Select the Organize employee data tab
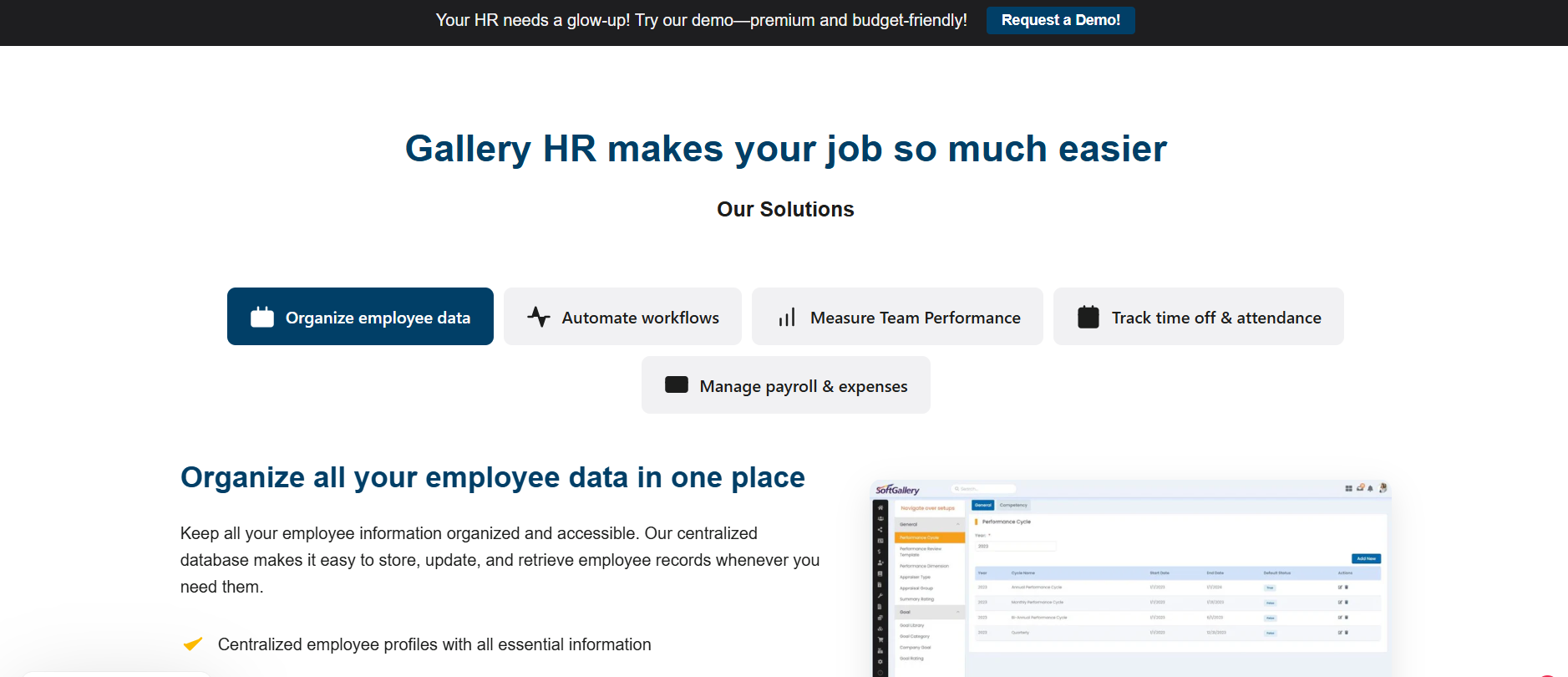1568x677 pixels. (360, 317)
